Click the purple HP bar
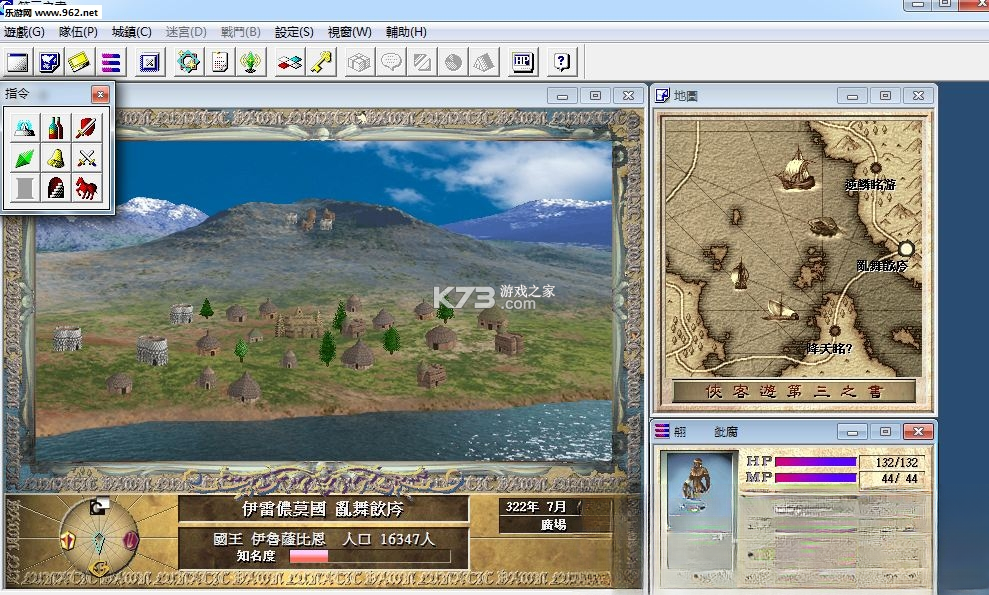Screen dimensions: 989x595 816,462
